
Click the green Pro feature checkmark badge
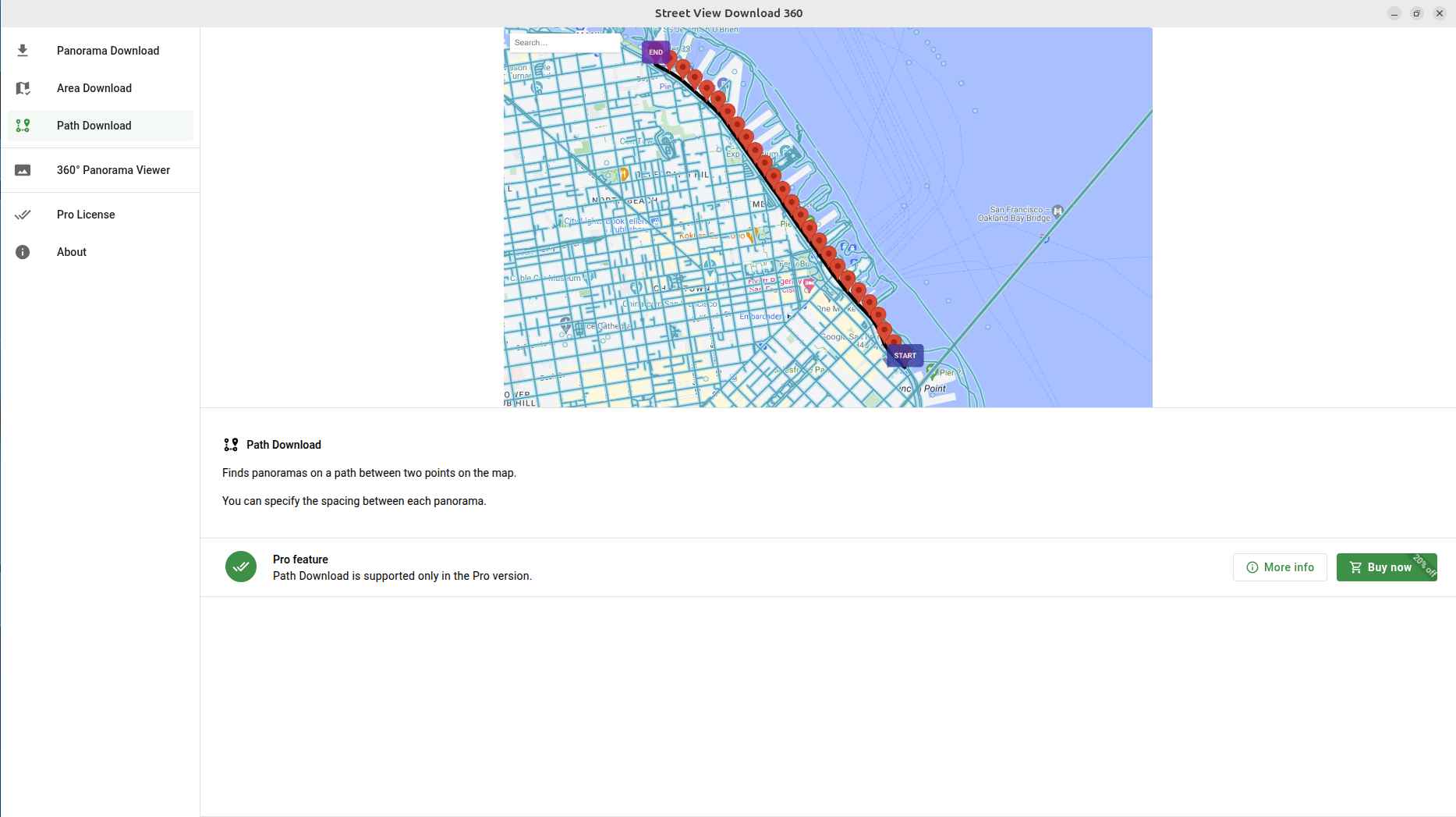[241, 567]
